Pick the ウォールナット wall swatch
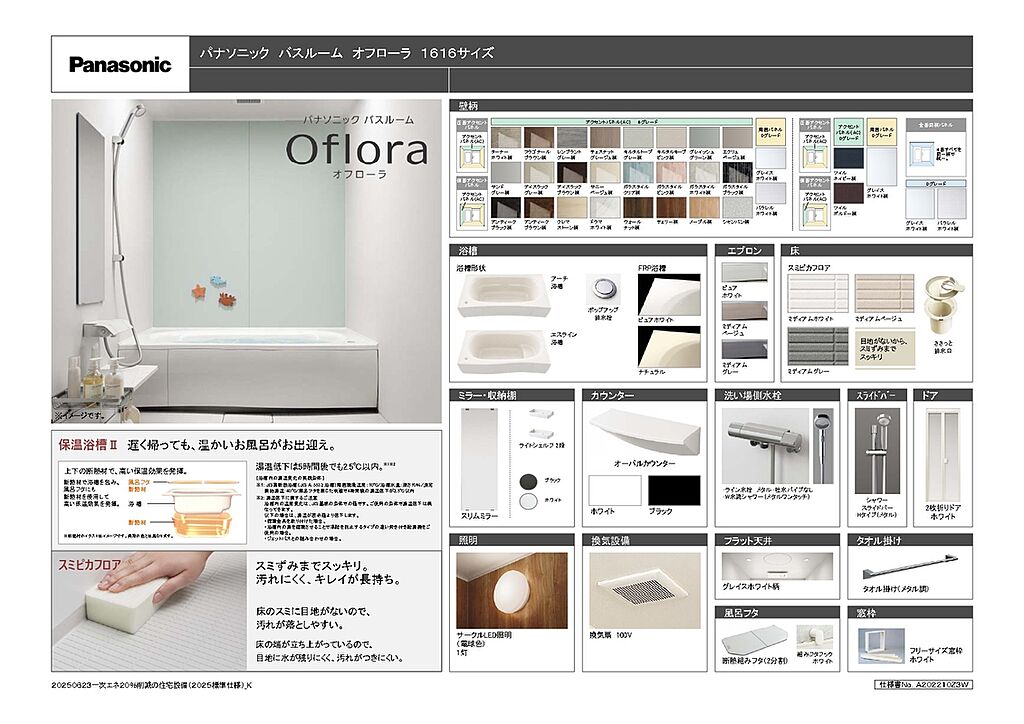1024x724 pixels. [x=638, y=207]
